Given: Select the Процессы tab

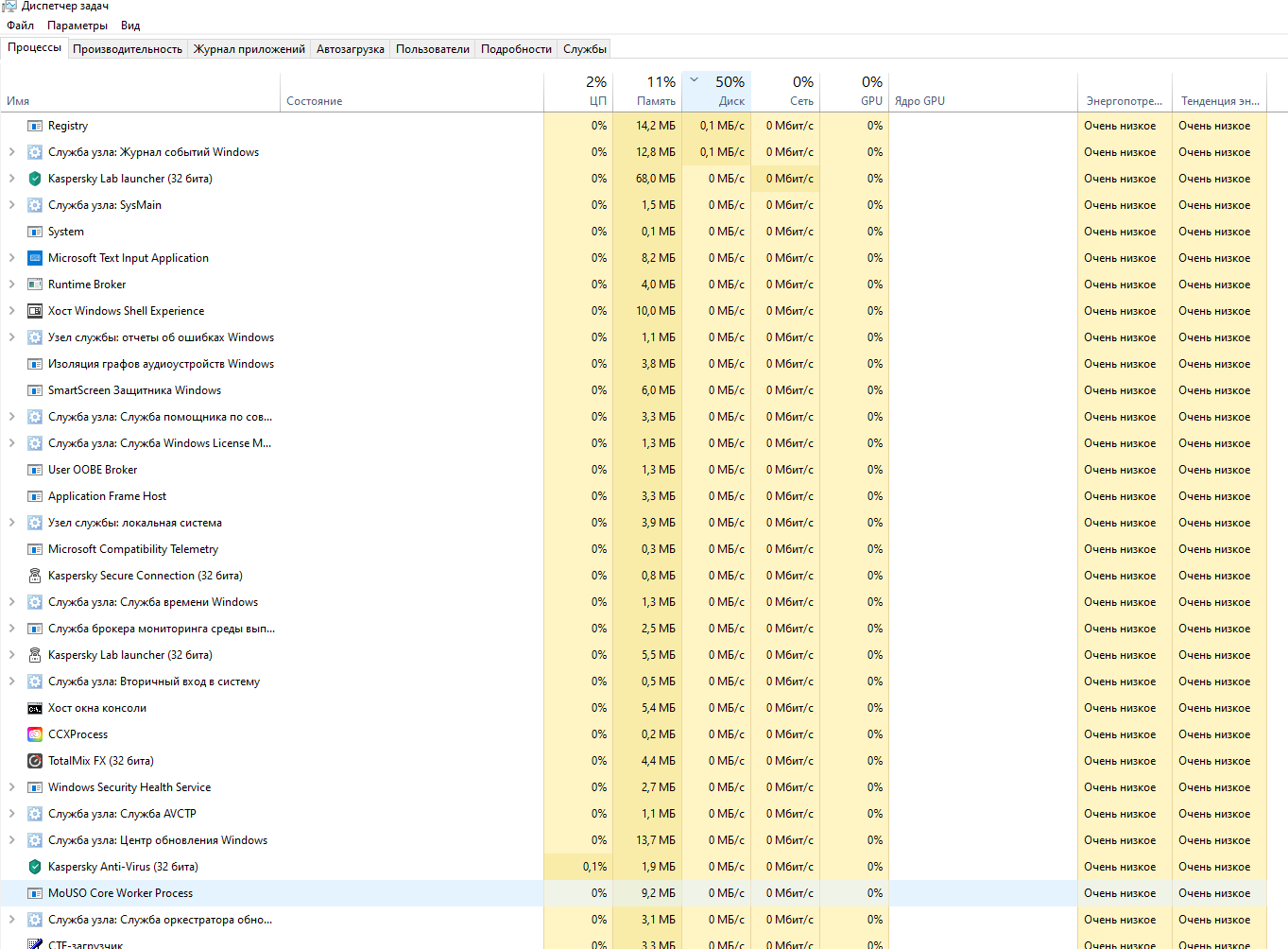Looking at the screenshot, I should coord(35,47).
